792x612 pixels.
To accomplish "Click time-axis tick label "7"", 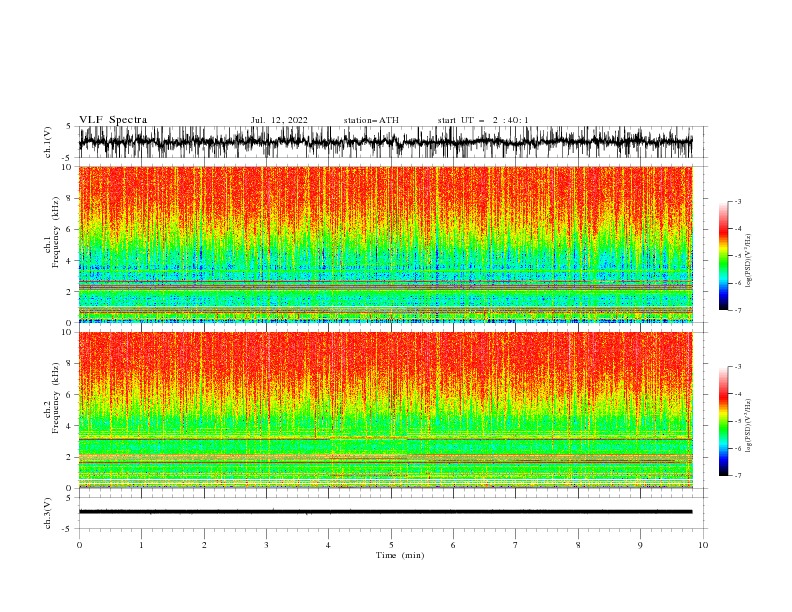I will pos(516,545).
